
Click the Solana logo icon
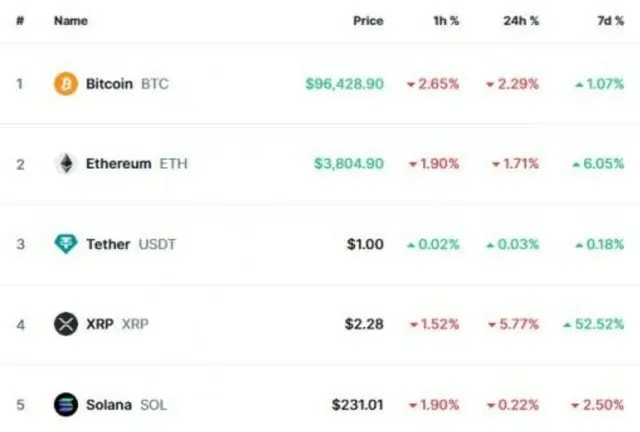click(x=66, y=404)
